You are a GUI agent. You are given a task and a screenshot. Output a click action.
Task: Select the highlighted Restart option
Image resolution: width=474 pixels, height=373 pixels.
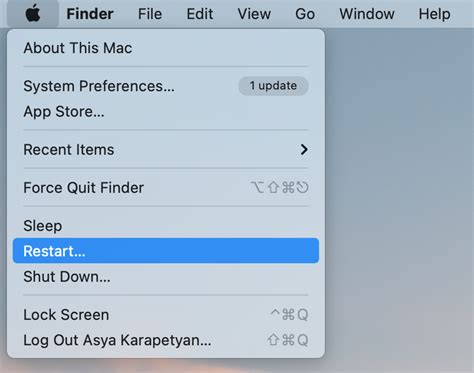[x=166, y=251]
